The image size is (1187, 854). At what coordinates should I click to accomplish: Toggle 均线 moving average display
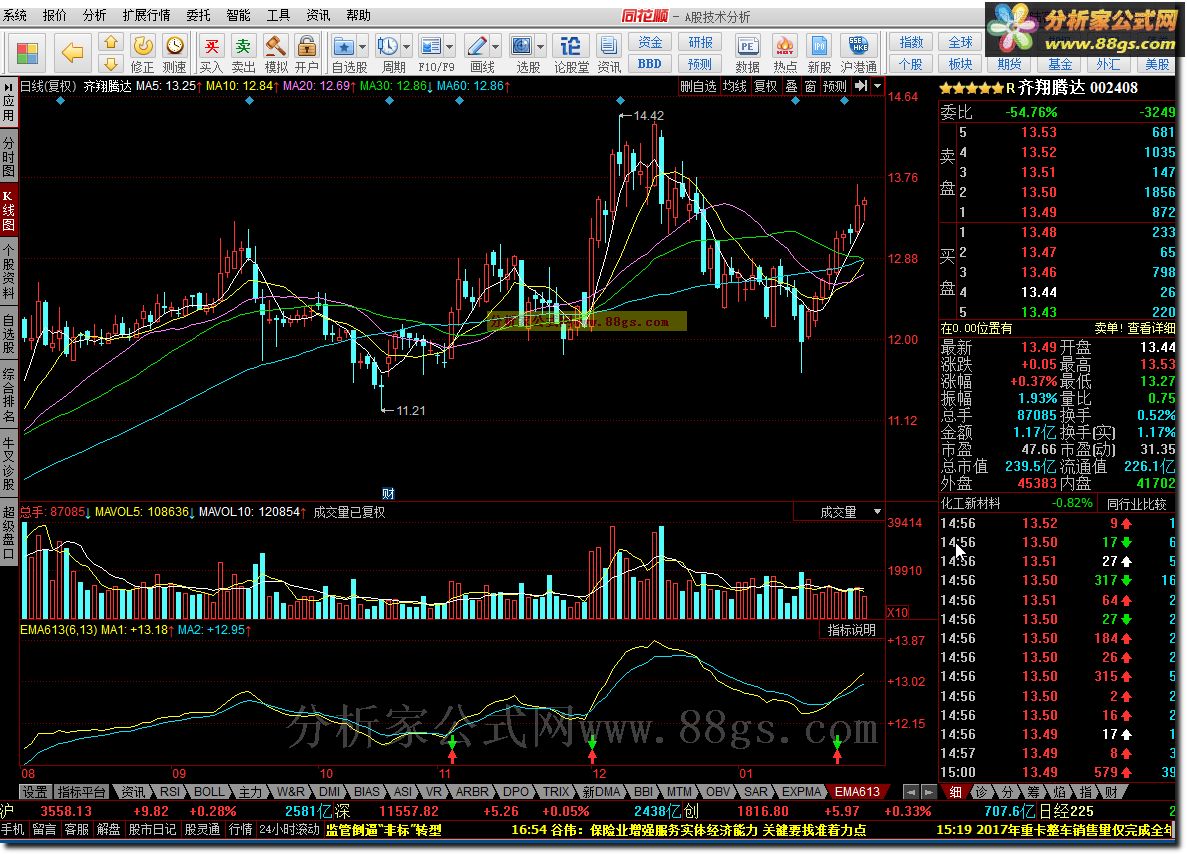coord(734,86)
